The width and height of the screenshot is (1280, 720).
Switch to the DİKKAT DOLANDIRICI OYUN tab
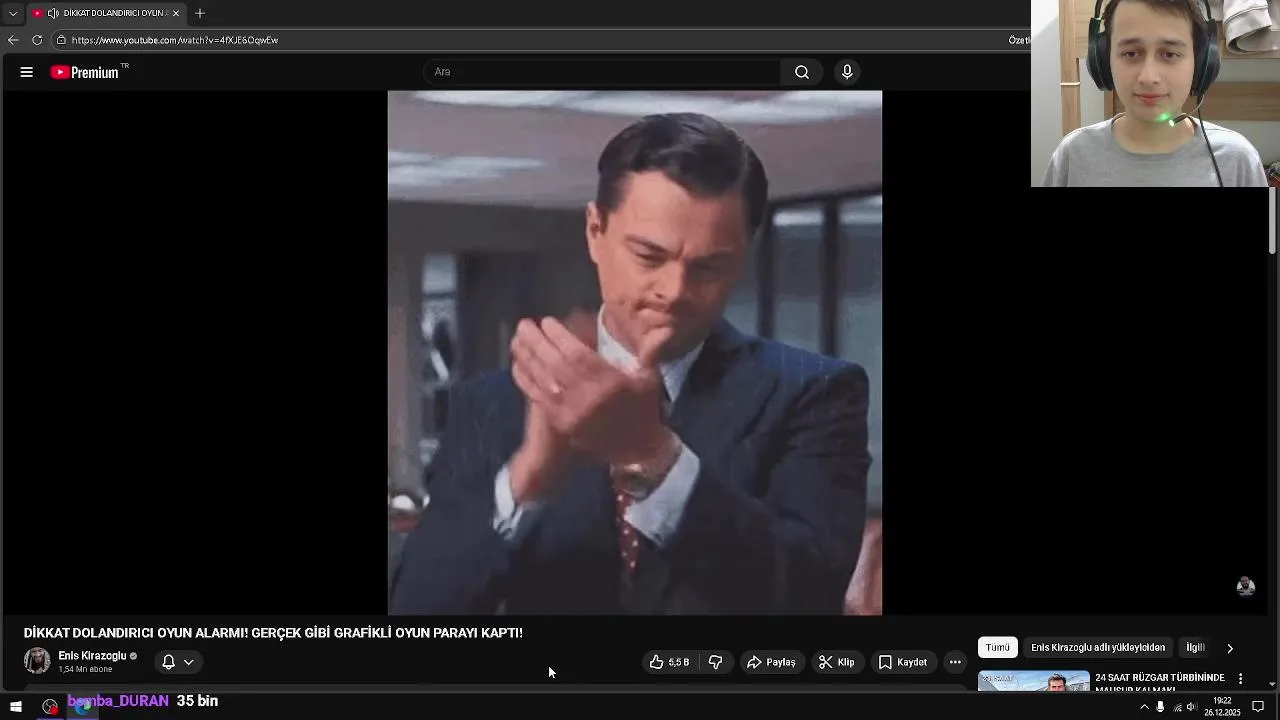(x=106, y=13)
